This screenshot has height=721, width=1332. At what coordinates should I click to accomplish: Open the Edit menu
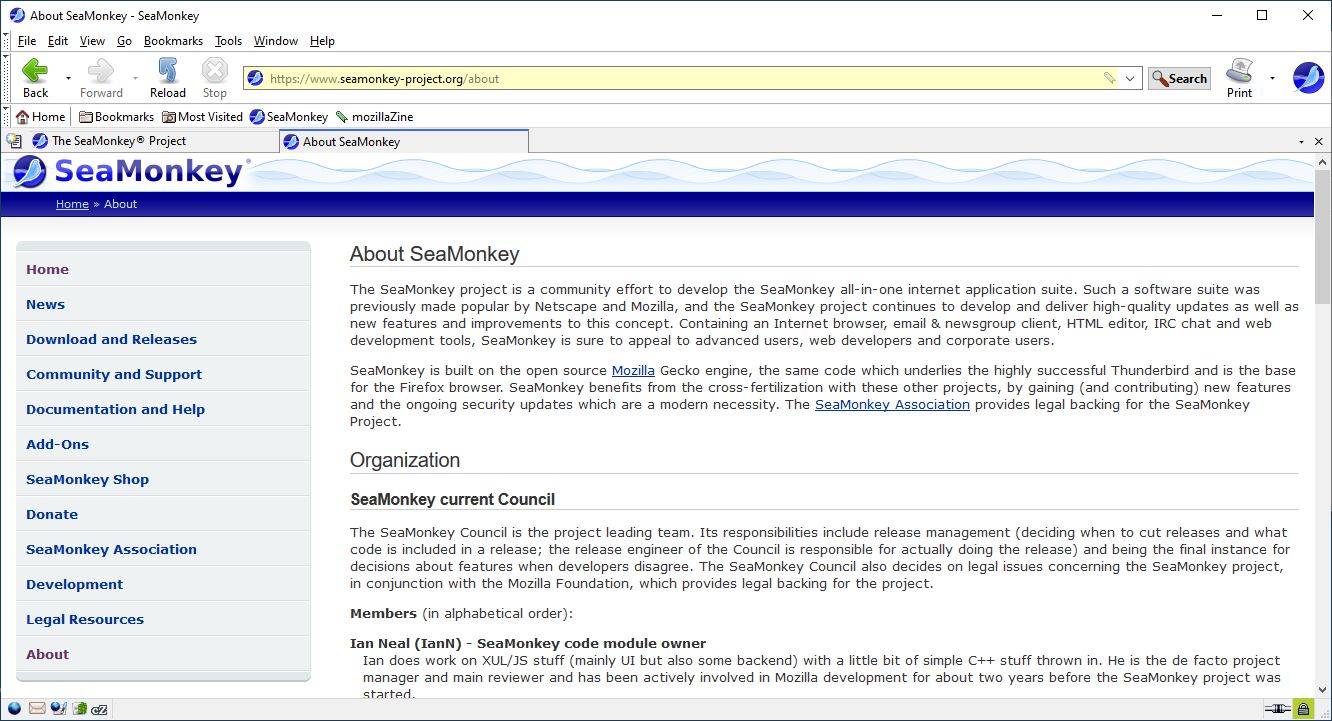pos(58,41)
